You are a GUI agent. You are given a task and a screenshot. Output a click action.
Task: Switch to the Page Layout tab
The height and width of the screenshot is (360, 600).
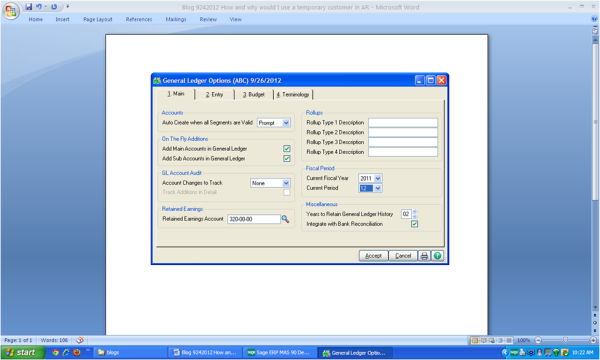[x=98, y=19]
